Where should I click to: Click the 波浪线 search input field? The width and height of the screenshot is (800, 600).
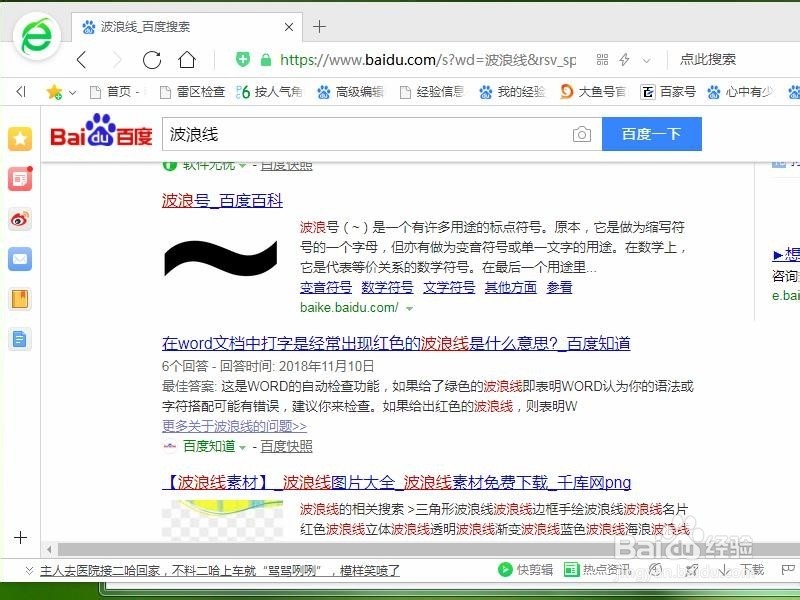coord(365,134)
